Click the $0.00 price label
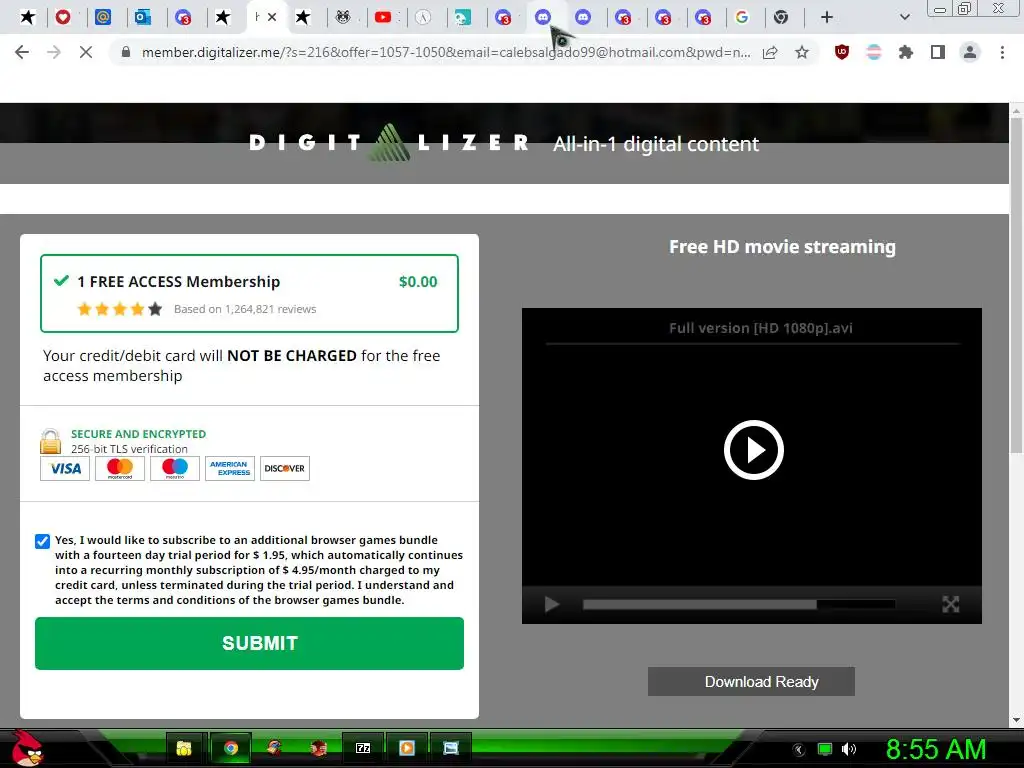Viewport: 1024px width, 768px height. click(418, 281)
